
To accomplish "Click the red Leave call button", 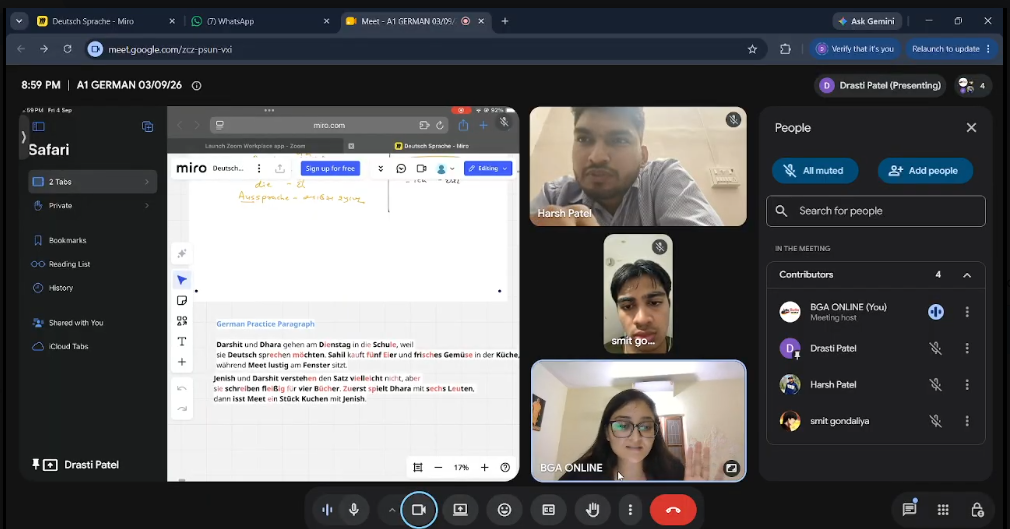I will pos(672,510).
